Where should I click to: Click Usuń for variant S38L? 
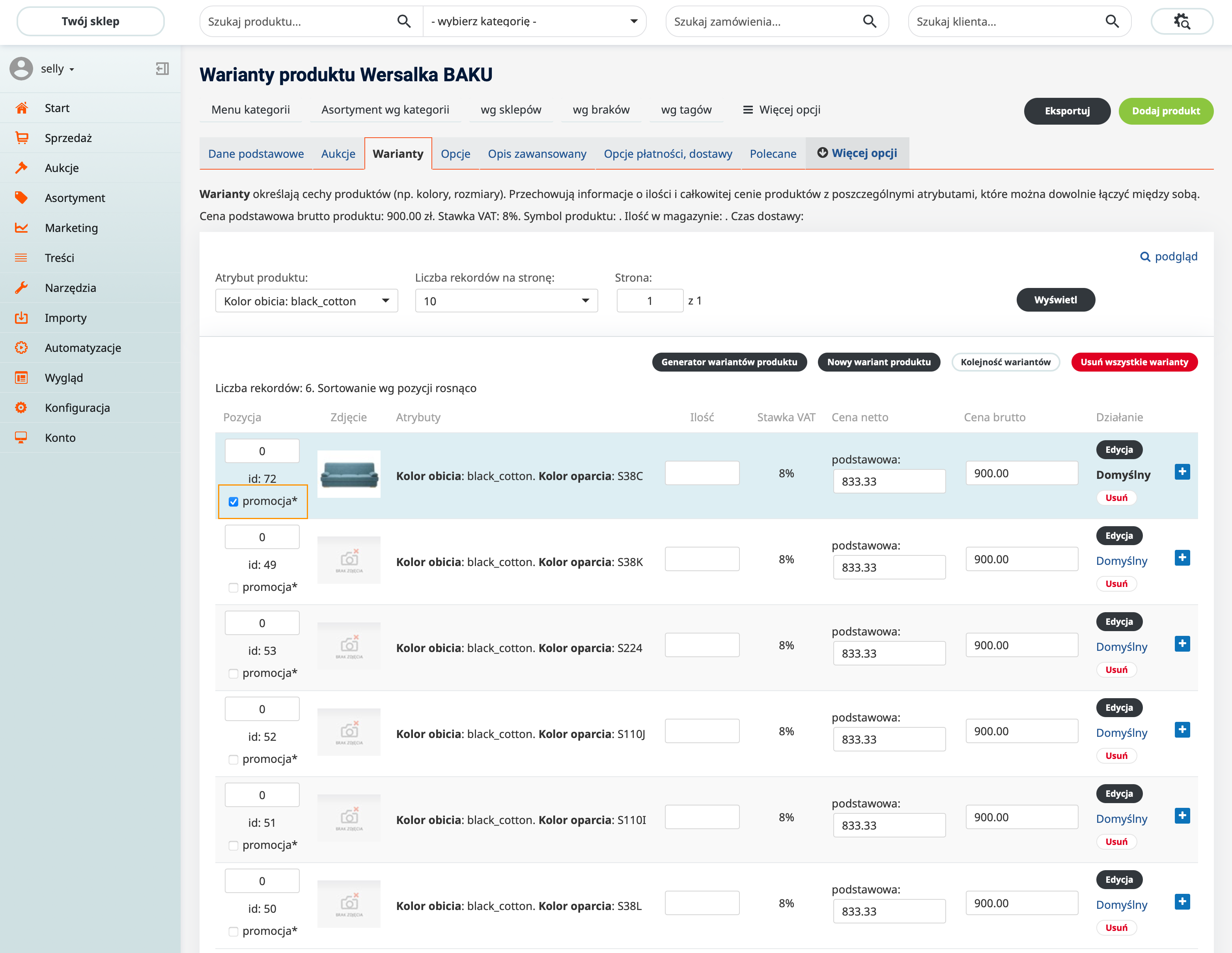[x=1116, y=928]
